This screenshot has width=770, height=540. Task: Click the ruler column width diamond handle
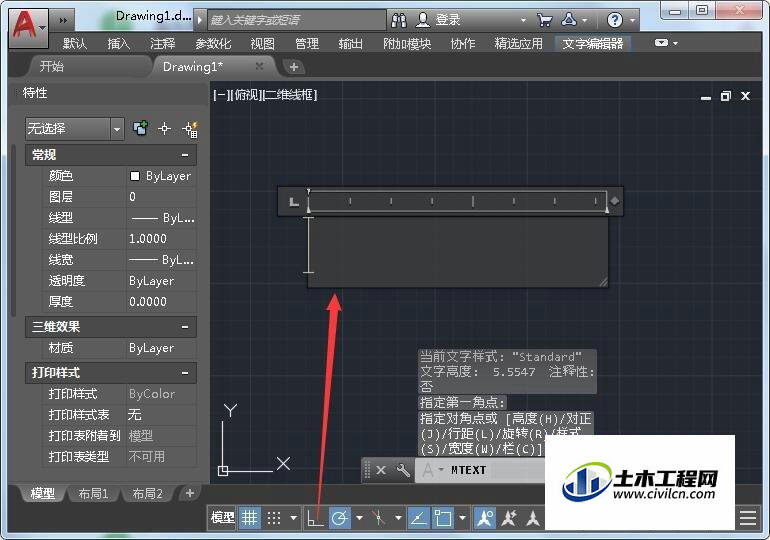[615, 201]
